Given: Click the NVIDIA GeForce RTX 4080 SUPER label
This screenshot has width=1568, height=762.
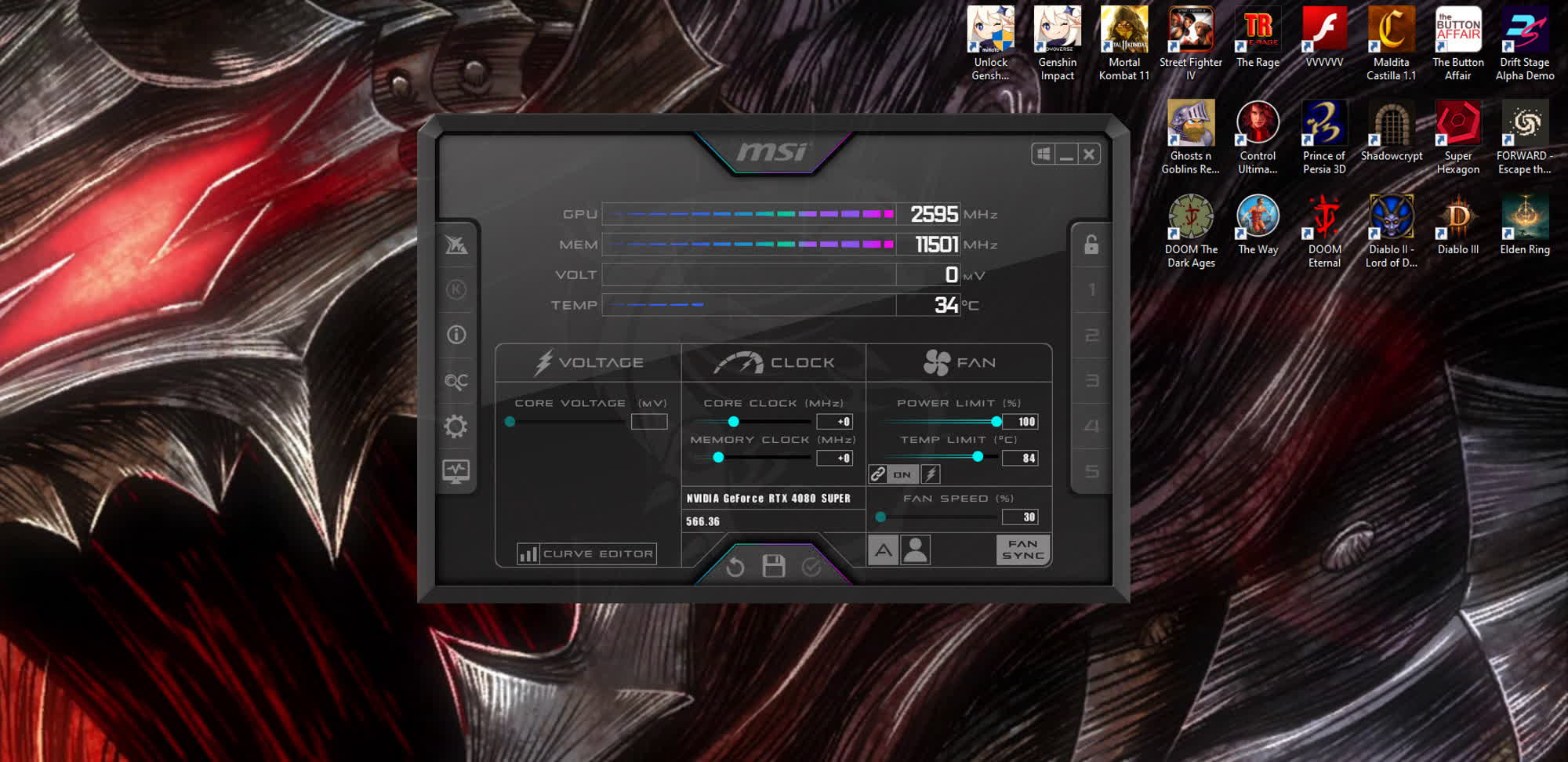Looking at the screenshot, I should pos(768,499).
